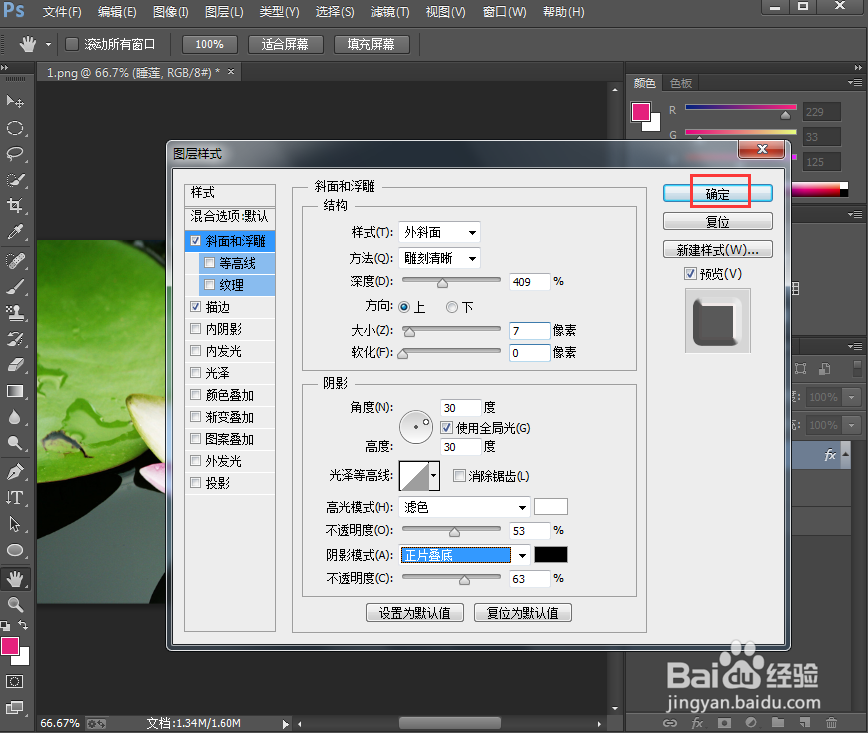Select the Zoom tool

(15, 603)
